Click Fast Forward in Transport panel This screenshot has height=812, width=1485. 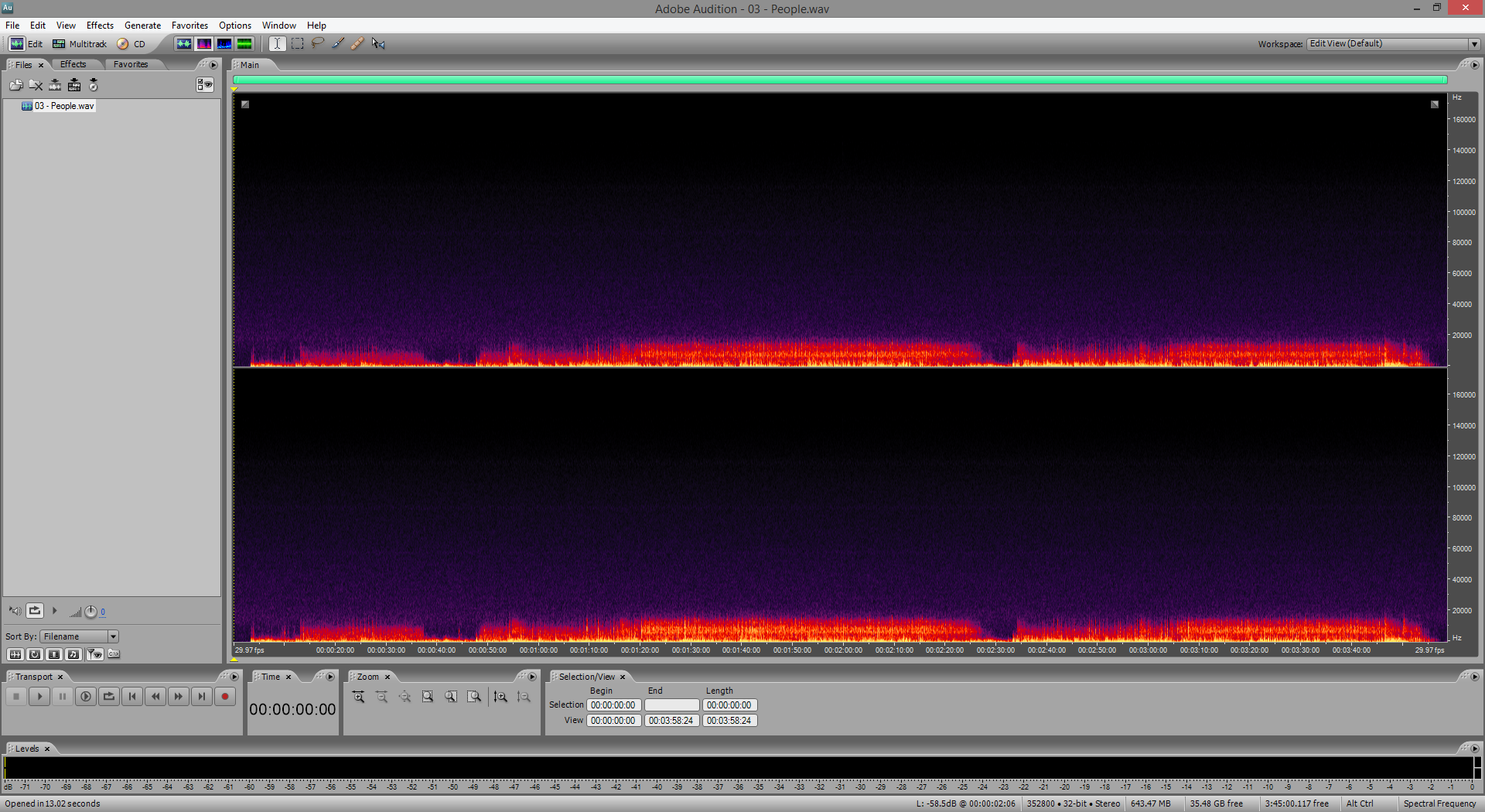tap(179, 697)
